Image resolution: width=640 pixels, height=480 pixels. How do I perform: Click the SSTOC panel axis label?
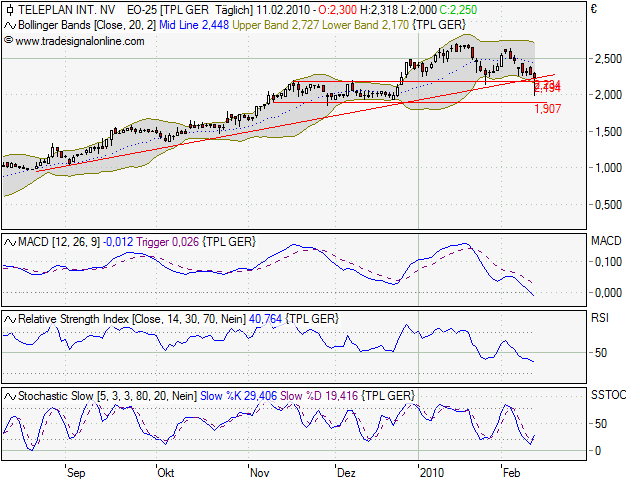pyautogui.click(x=608, y=398)
